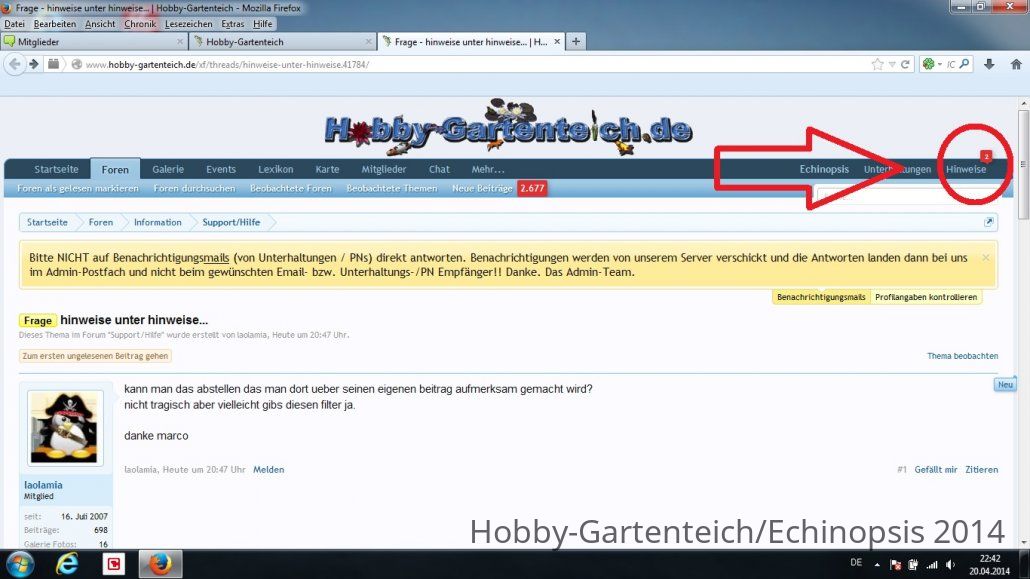Open the Echinopsis account menu

point(824,169)
